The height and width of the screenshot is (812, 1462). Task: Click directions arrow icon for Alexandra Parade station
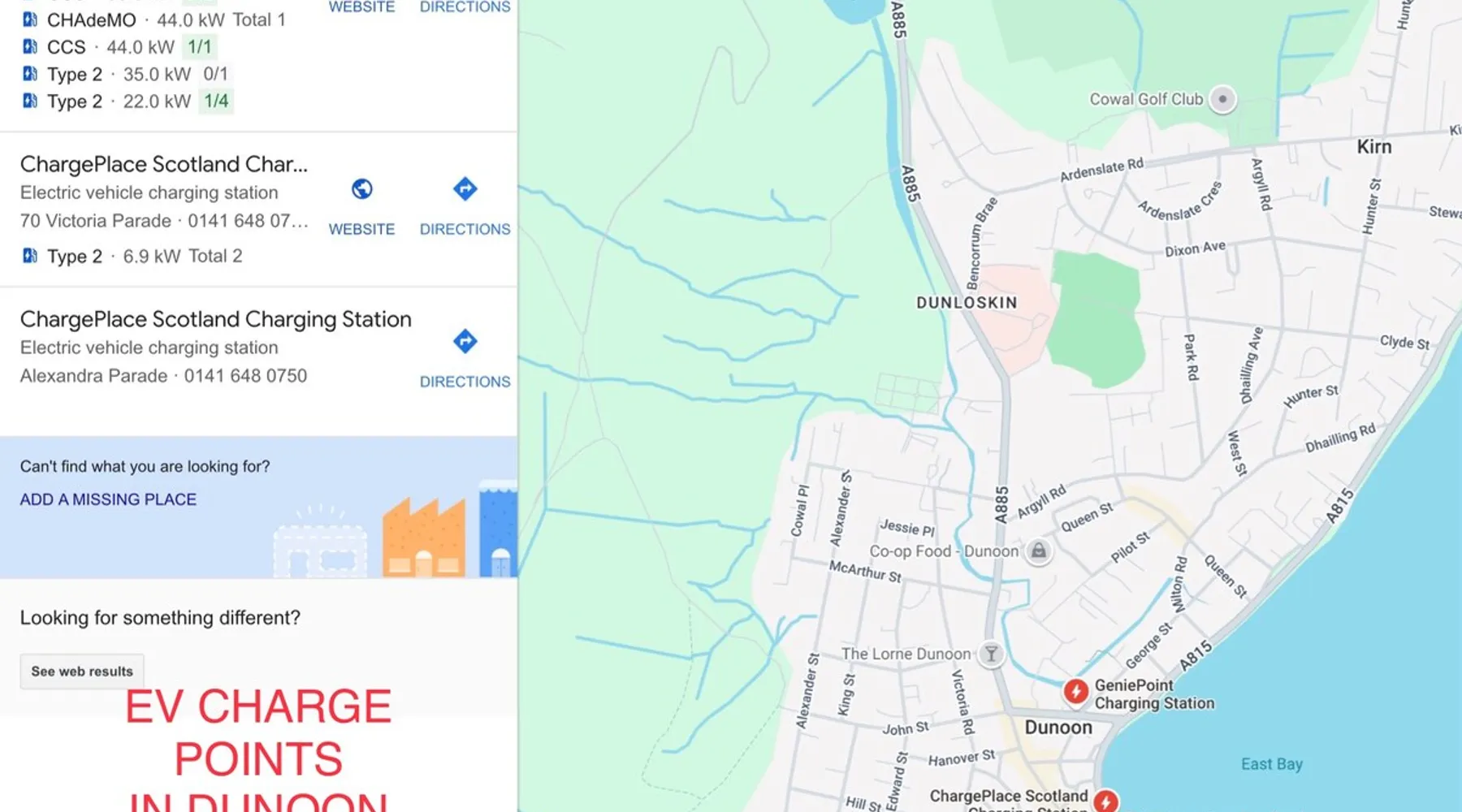coord(465,341)
